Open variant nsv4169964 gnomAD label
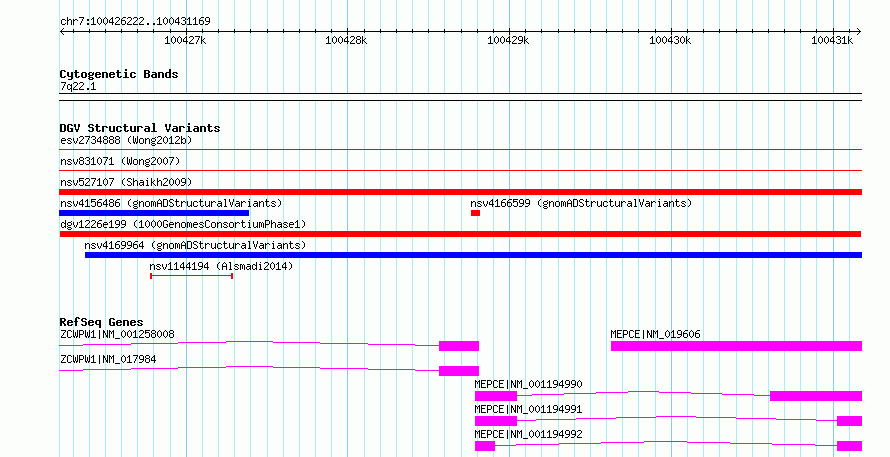The width and height of the screenshot is (890, 457). coord(195,245)
